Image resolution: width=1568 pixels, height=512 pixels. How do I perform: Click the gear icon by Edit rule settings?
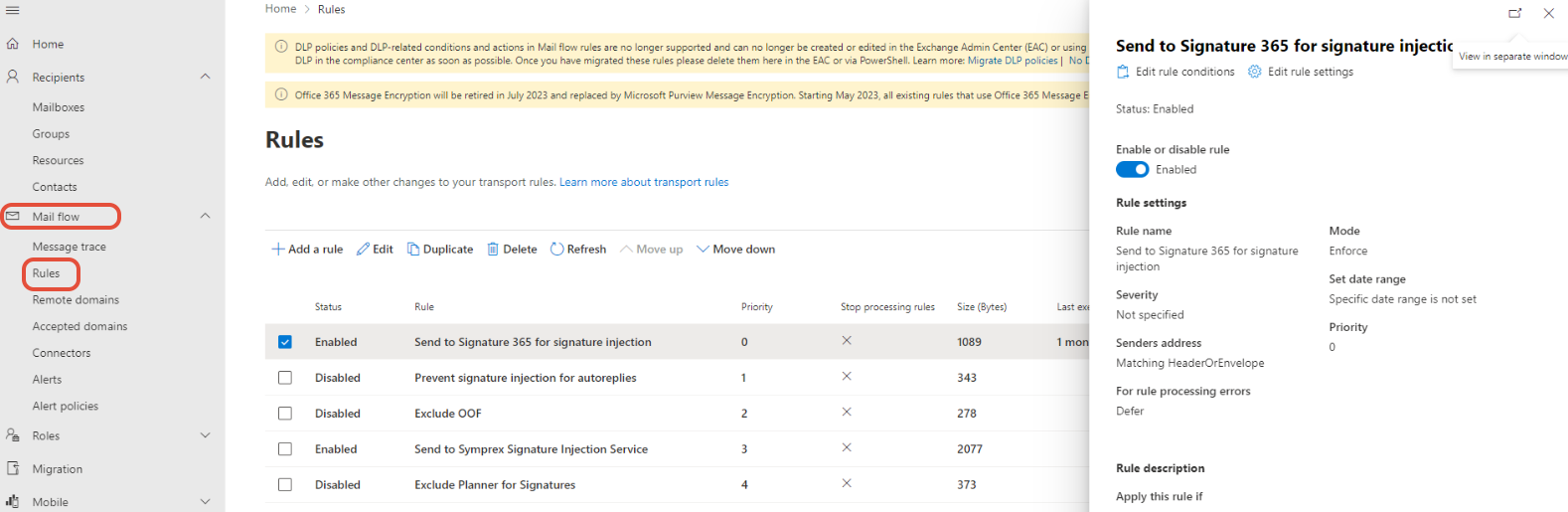pos(1255,72)
